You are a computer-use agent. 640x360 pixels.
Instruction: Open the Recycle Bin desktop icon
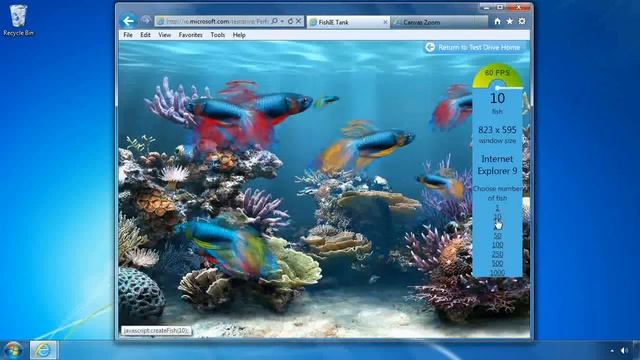tap(18, 20)
